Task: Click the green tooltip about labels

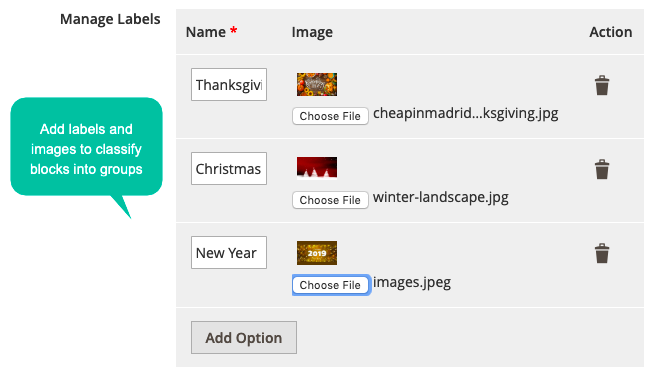Action: pyautogui.click(x=86, y=149)
